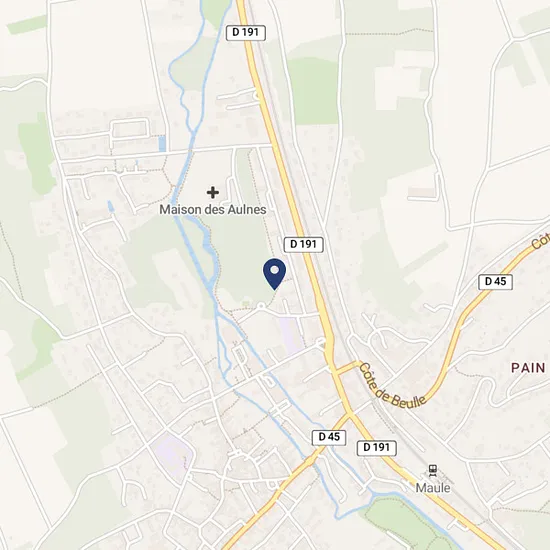Open the Maison des Aulnes place label
This screenshot has height=550, width=550.
pyautogui.click(x=213, y=210)
